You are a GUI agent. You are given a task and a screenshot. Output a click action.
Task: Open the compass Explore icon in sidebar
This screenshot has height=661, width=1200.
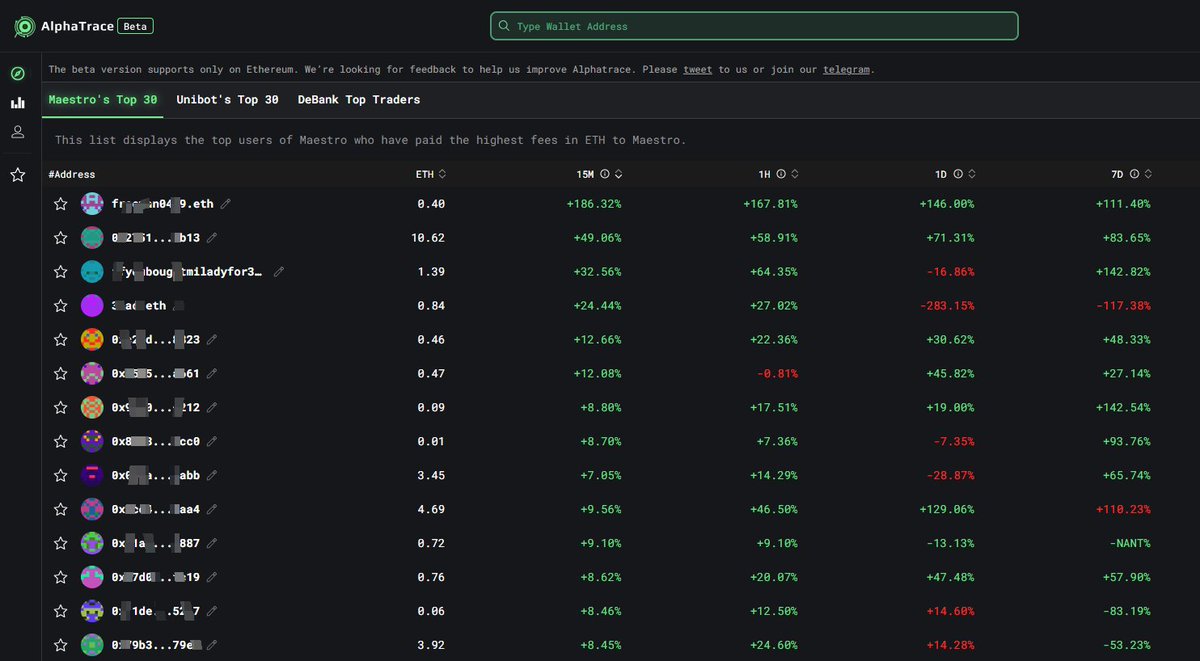click(x=18, y=74)
